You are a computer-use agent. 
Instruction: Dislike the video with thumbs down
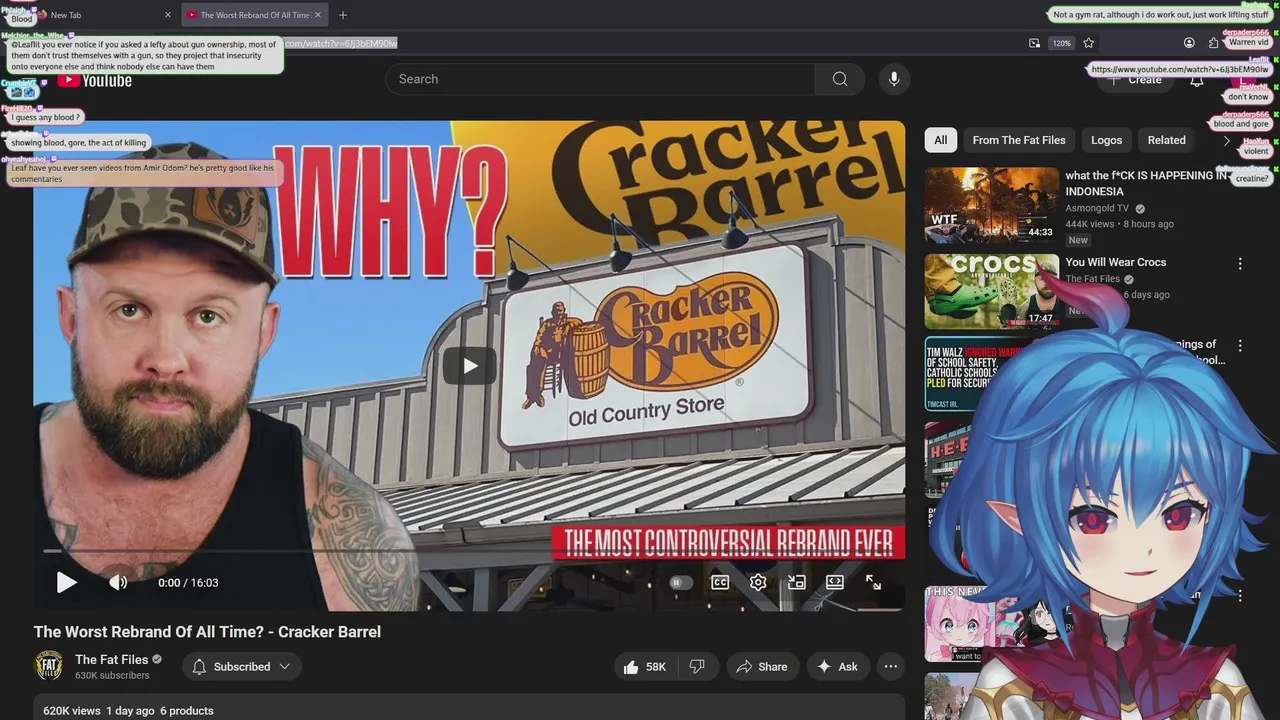click(x=698, y=667)
